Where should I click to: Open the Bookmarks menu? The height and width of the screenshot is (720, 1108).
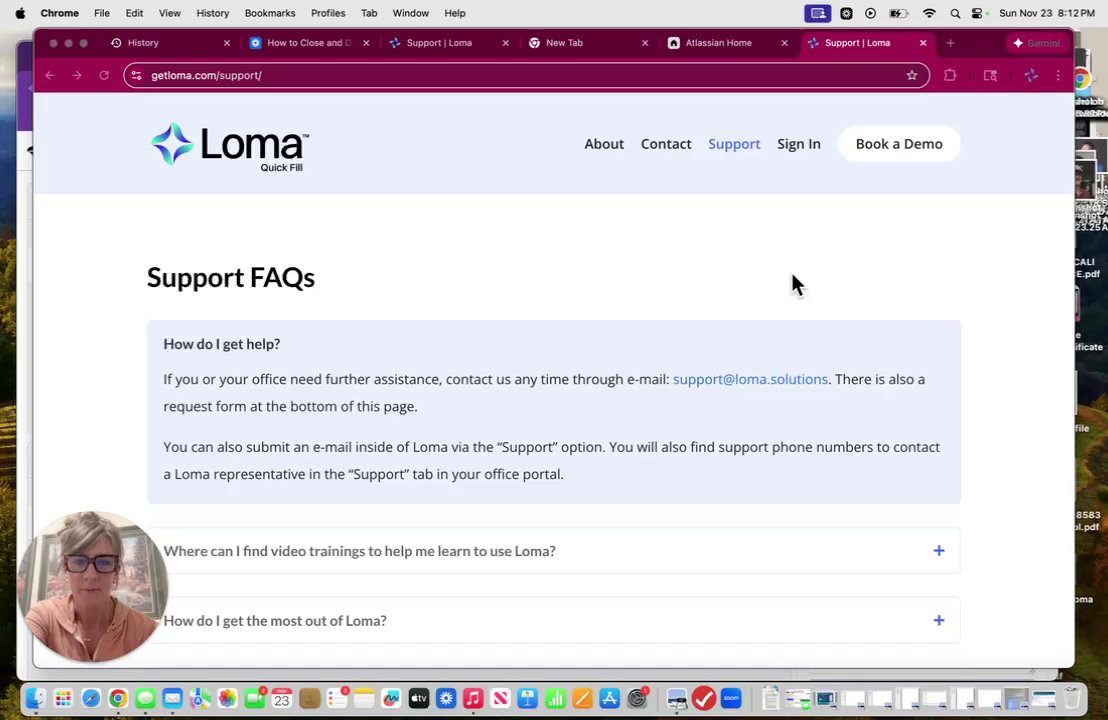[x=270, y=13]
